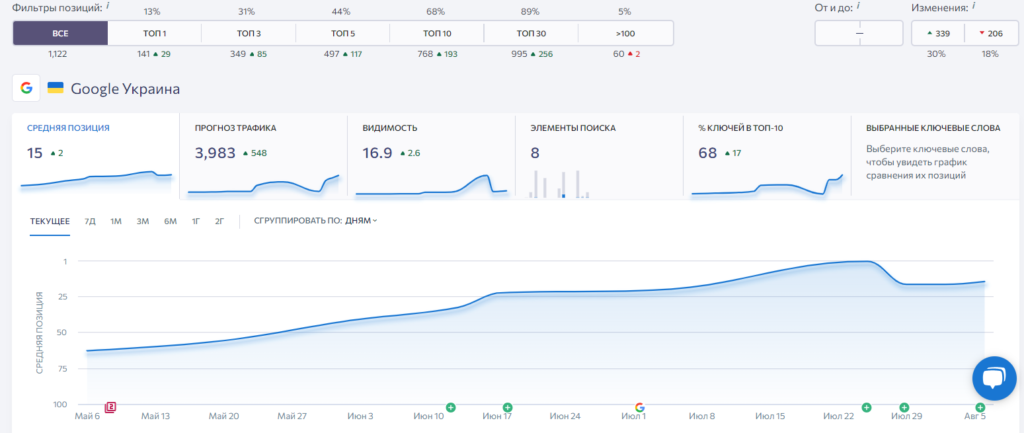Open the blue chat support bubble

(x=994, y=378)
